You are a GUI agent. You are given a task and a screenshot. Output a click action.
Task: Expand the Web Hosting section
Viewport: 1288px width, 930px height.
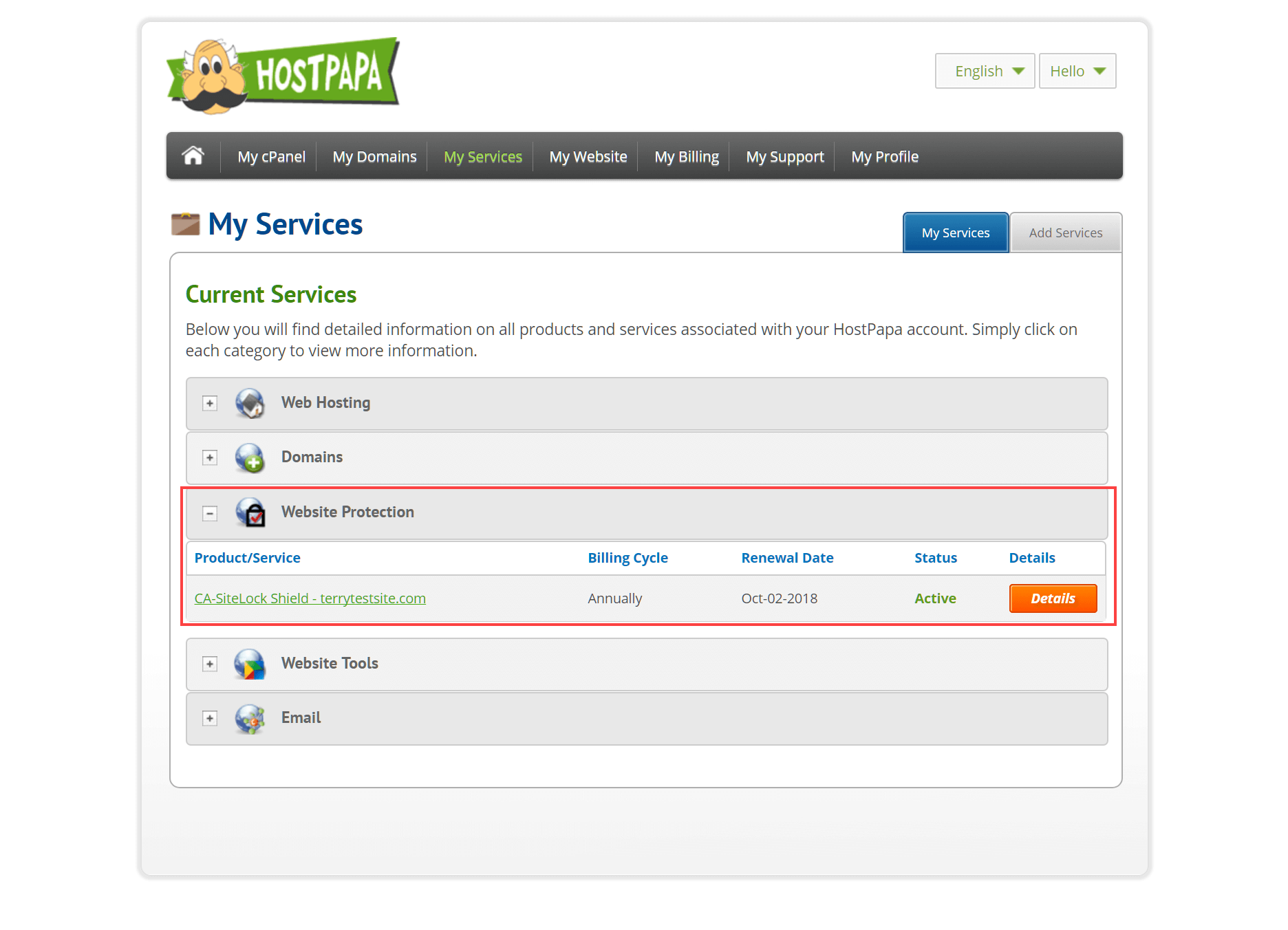coord(210,403)
